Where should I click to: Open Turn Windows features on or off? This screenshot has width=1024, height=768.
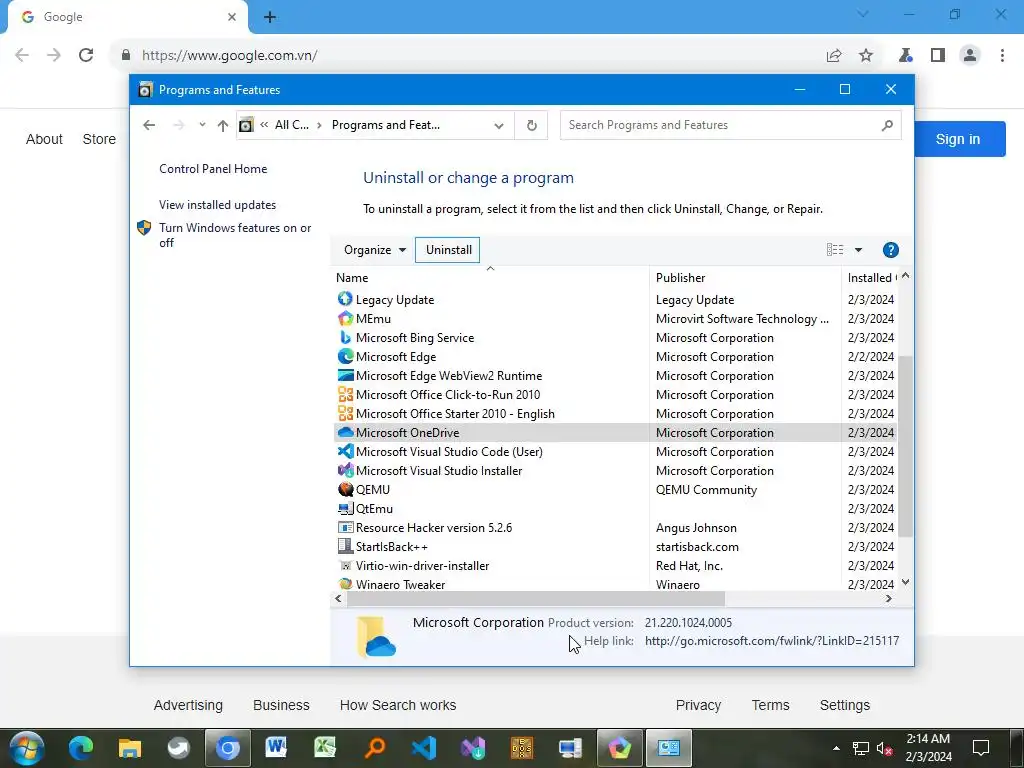tap(235, 235)
